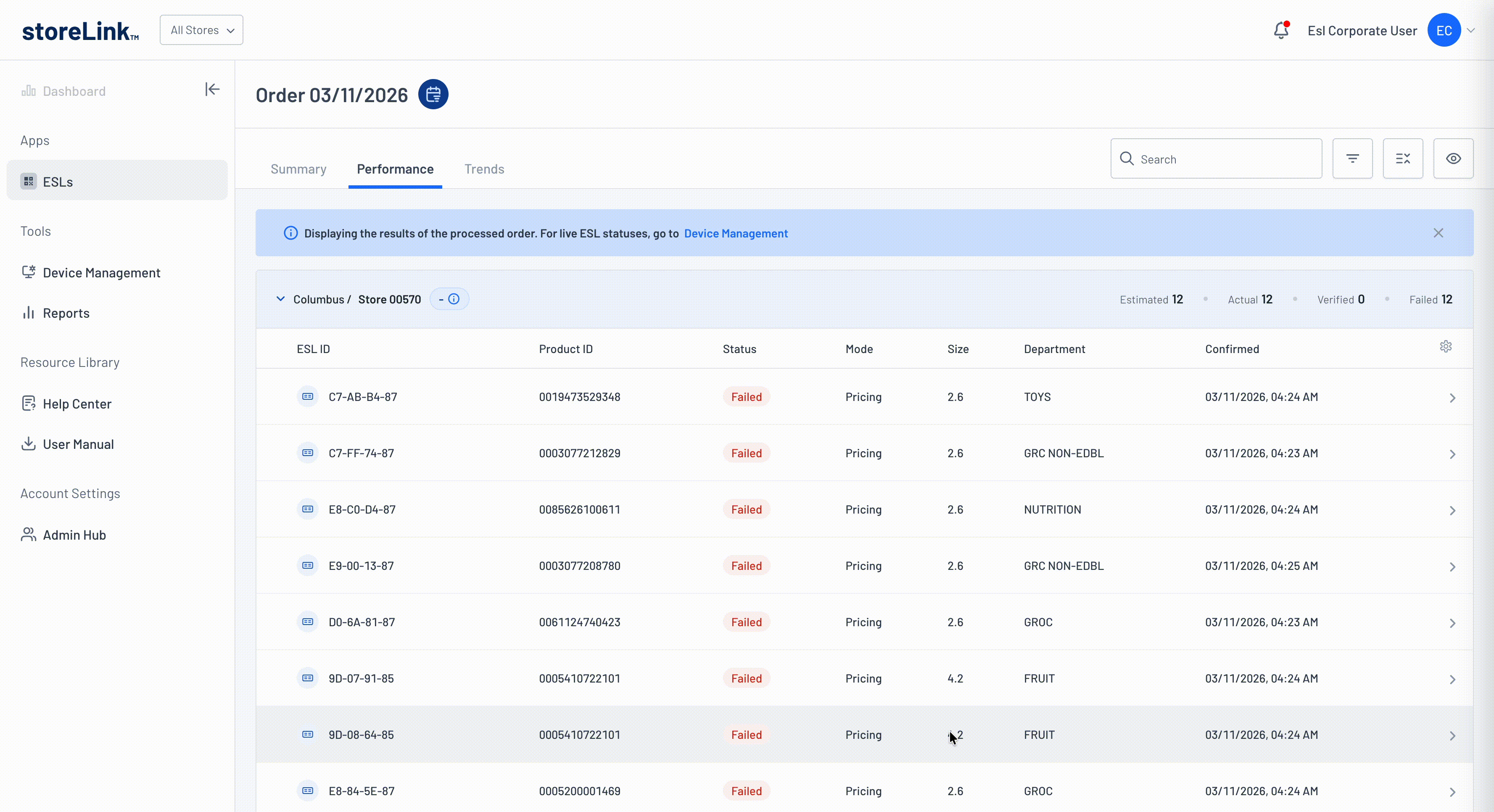The image size is (1494, 812).
Task: Click the Admin Hub people icon
Action: point(29,534)
